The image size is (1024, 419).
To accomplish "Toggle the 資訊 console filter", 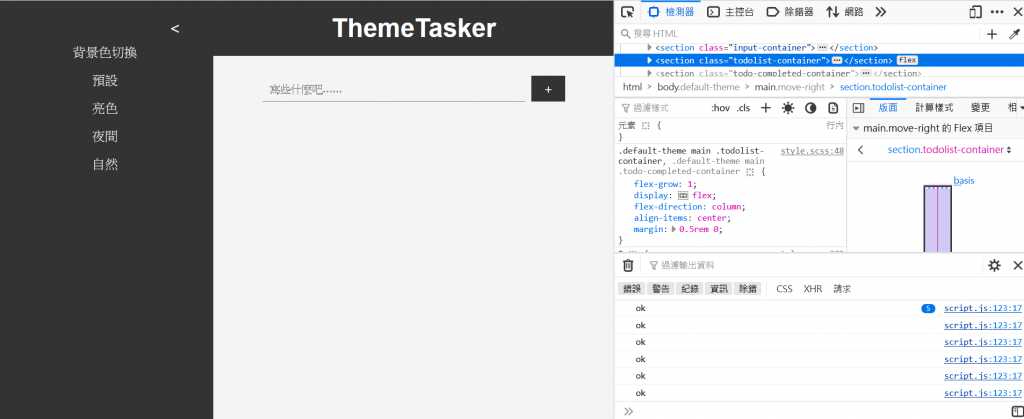I will click(719, 288).
